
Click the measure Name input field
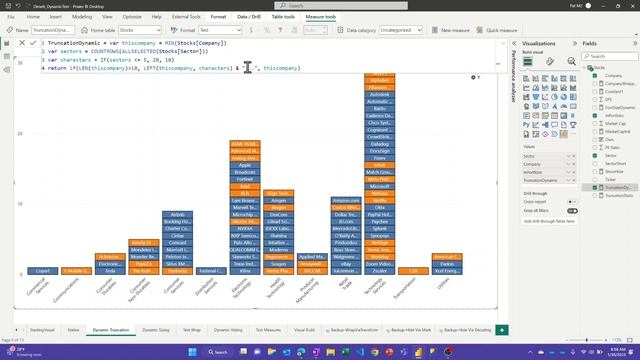pyautogui.click(x=53, y=30)
